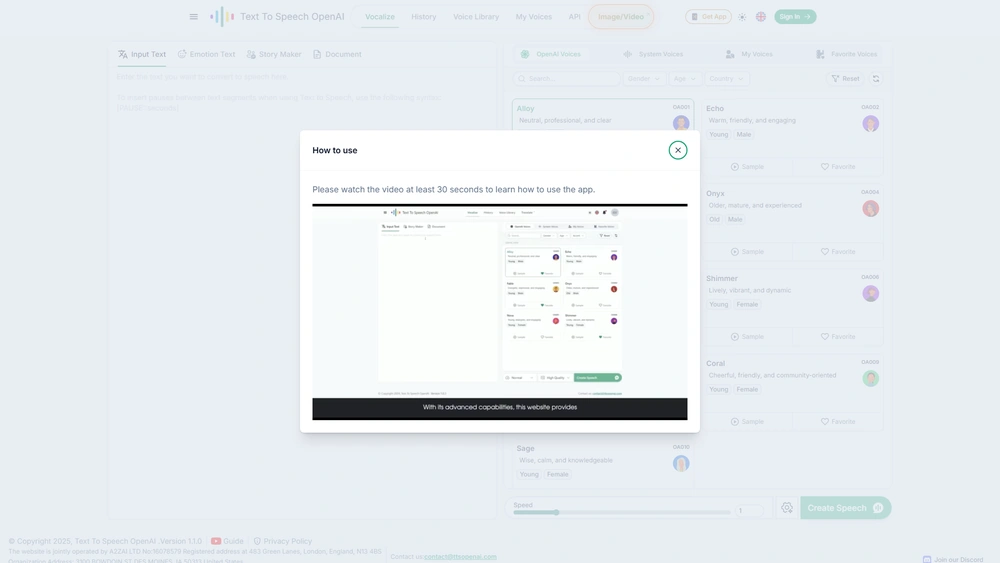
Task: Click the Sage voice avatar
Action: [x=681, y=464]
